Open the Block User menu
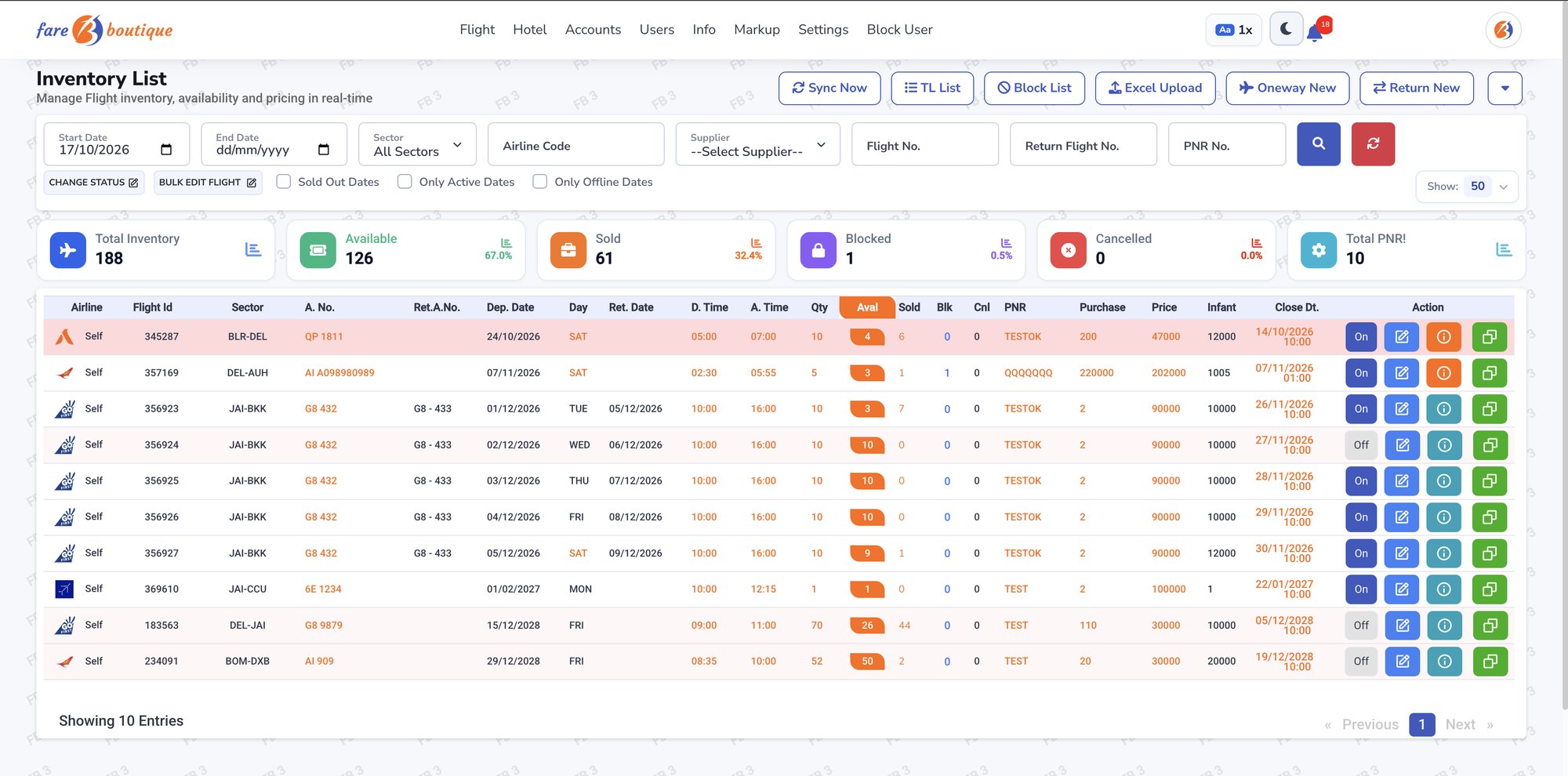Image resolution: width=1568 pixels, height=776 pixels. point(899,30)
